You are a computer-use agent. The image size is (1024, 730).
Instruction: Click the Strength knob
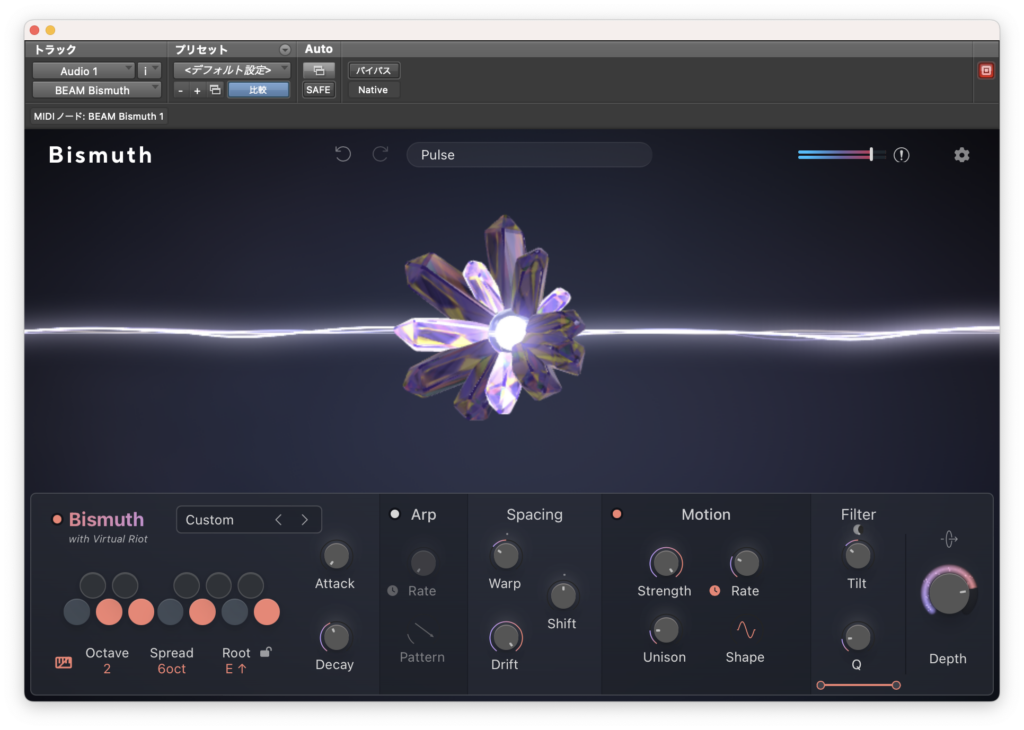pos(665,563)
